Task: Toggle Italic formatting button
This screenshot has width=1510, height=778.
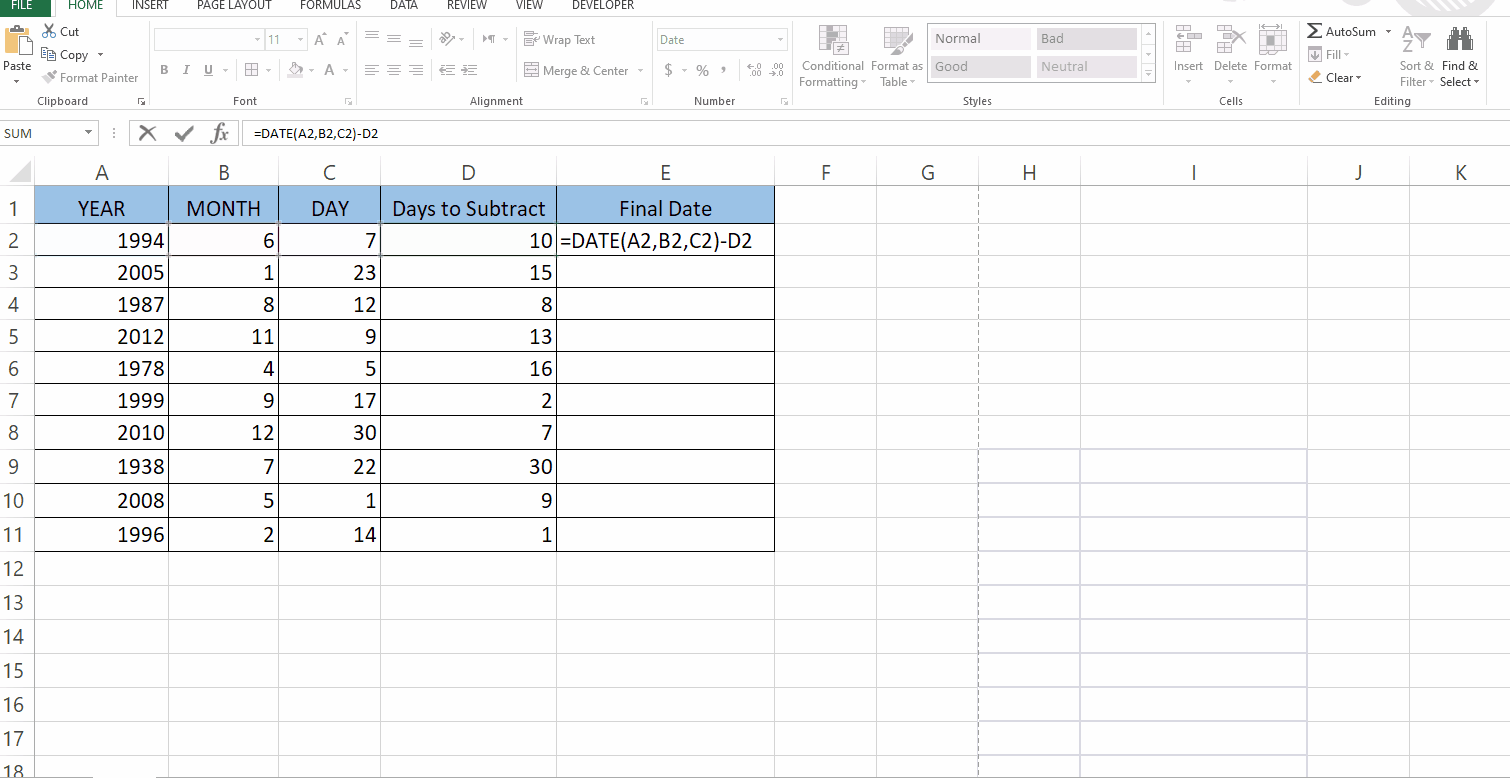Action: point(186,70)
